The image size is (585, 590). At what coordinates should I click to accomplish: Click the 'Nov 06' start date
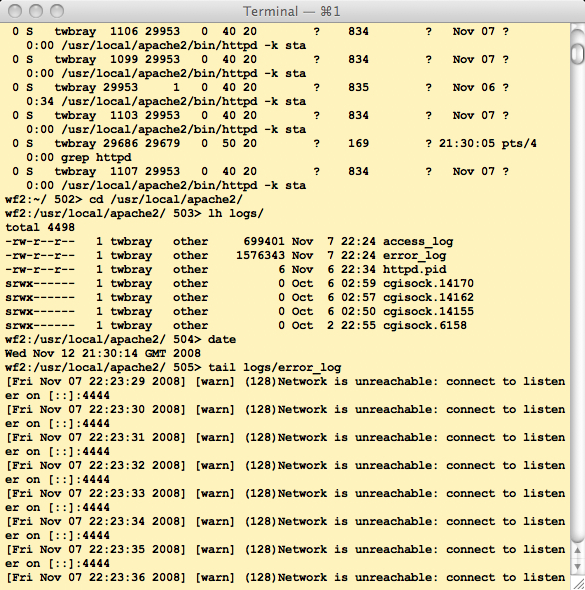tap(474, 87)
